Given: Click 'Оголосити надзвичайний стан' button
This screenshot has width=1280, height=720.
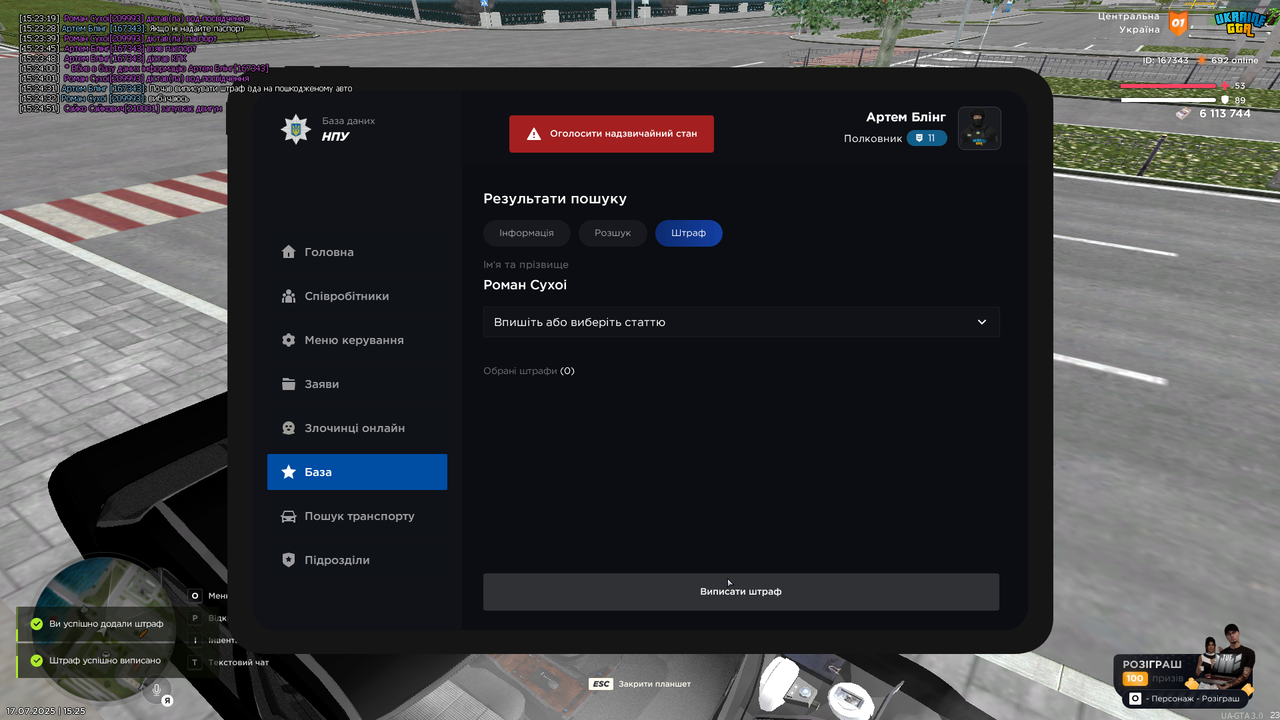Looking at the screenshot, I should pyautogui.click(x=611, y=133).
